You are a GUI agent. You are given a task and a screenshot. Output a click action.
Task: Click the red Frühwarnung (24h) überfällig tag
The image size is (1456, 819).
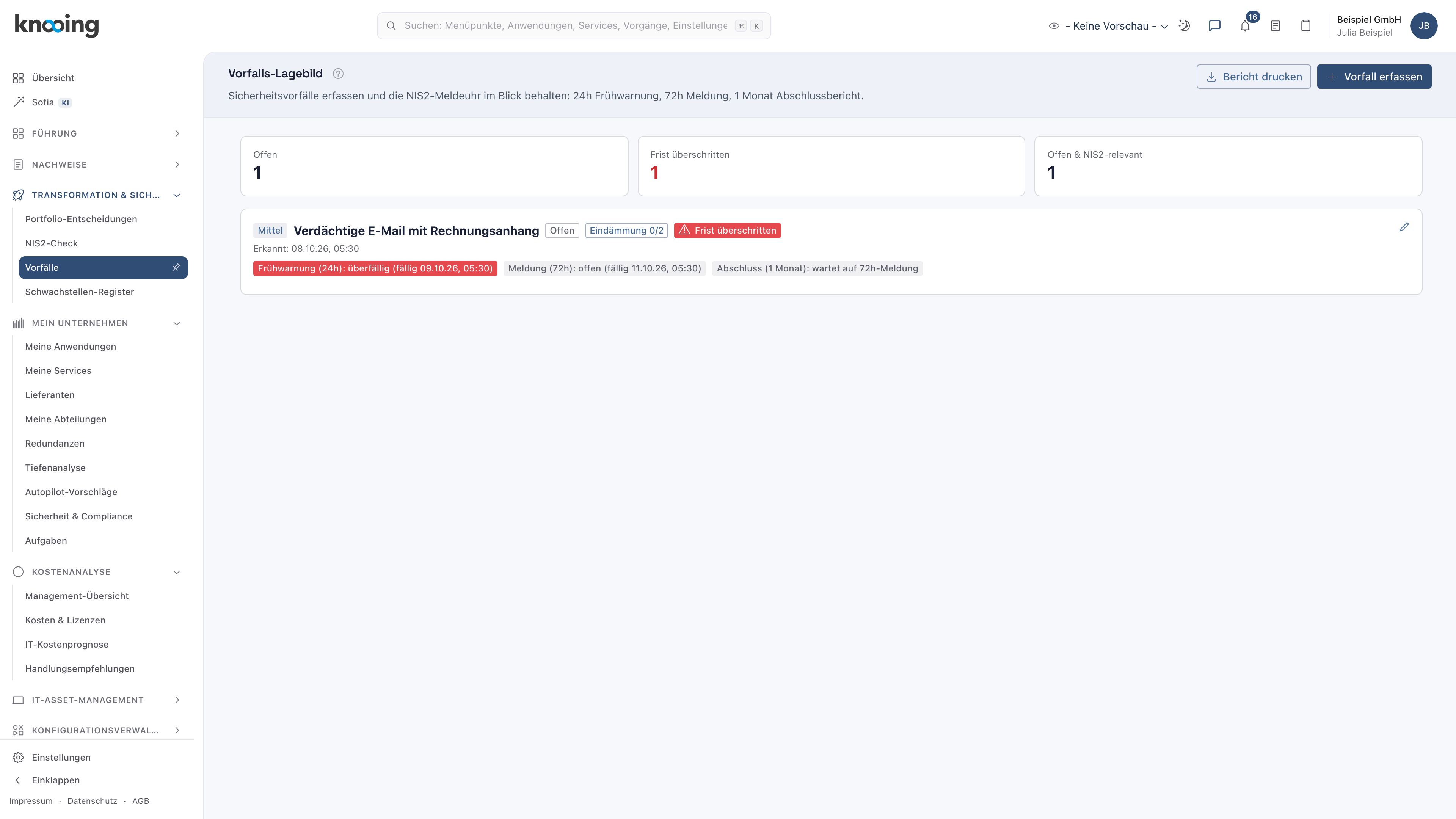pos(375,268)
